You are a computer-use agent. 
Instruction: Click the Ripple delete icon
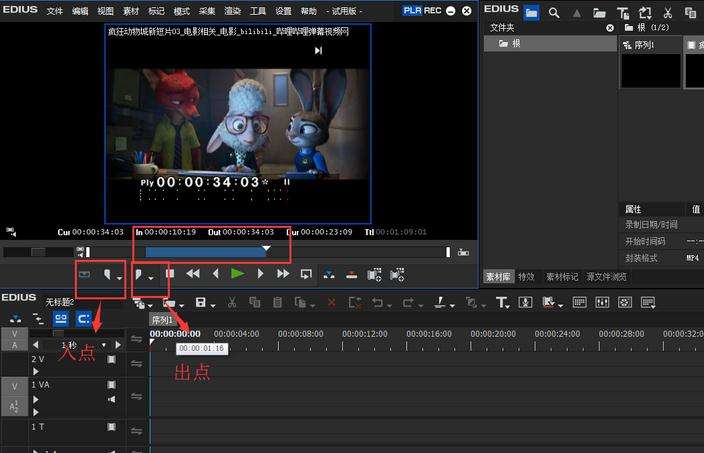(x=355, y=303)
